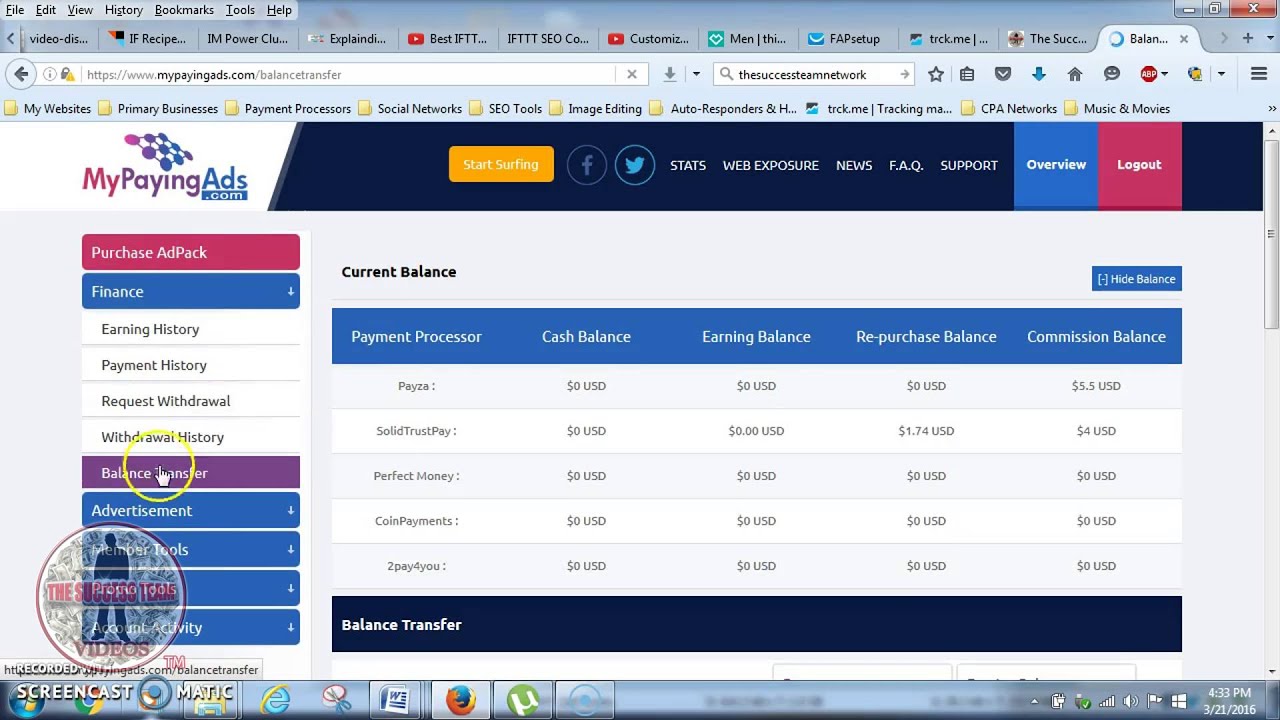Open the Bookmarks menu

[x=184, y=10]
